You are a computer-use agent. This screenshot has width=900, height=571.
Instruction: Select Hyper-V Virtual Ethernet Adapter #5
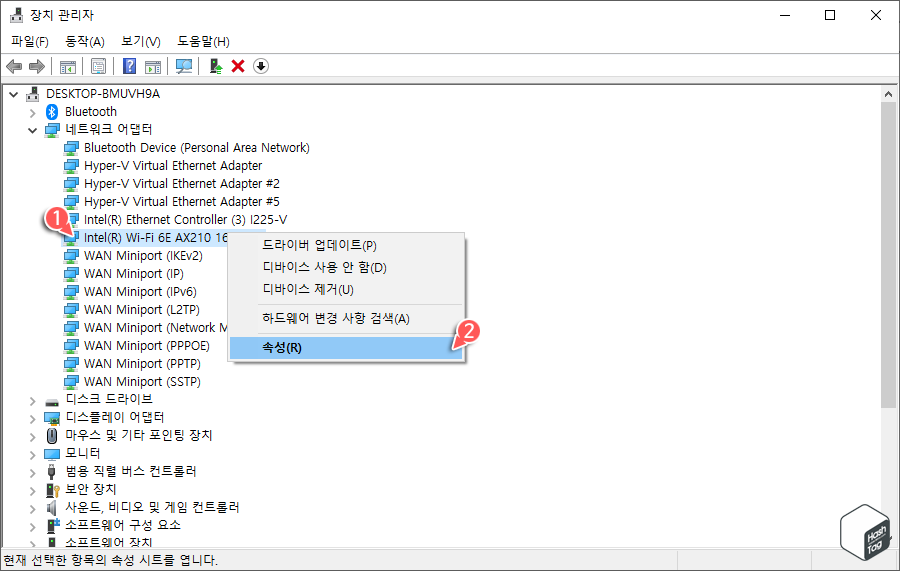coord(181,202)
